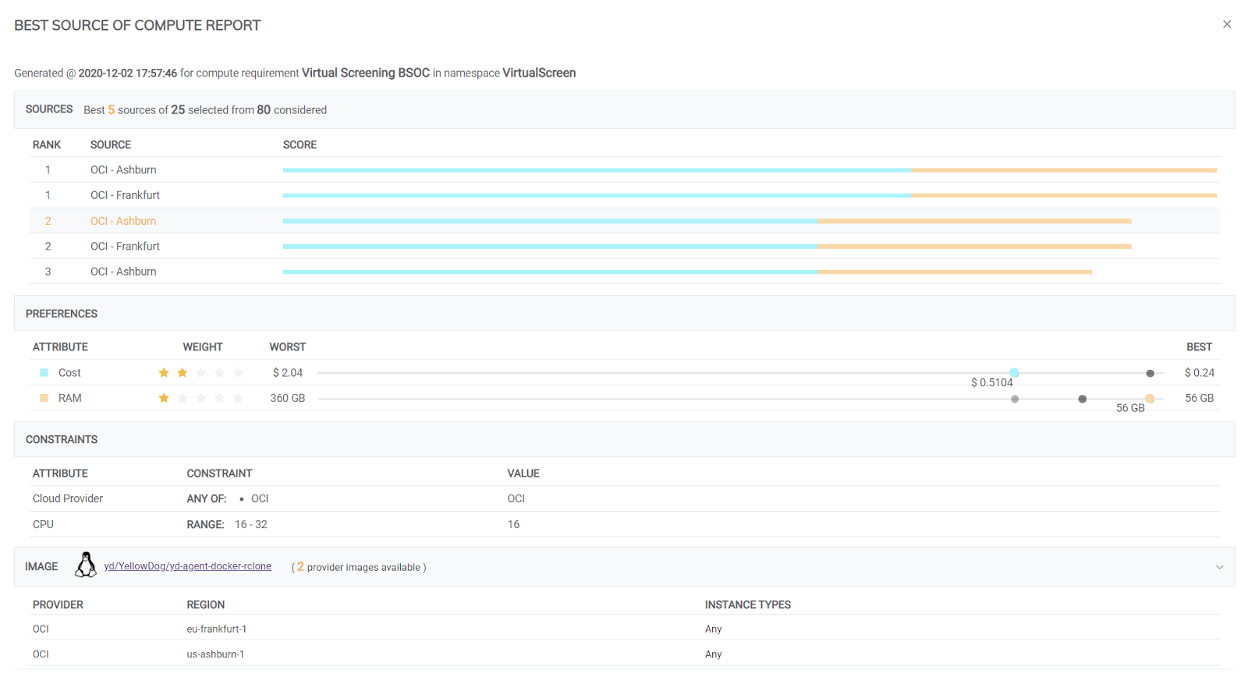Click the REGION column header

click(206, 605)
